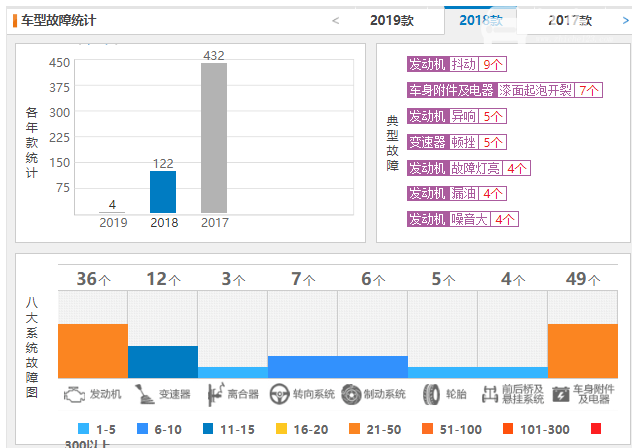The width and height of the screenshot is (632, 448).
Task: Click the 11-15 legend color swatch
Action: point(208,428)
